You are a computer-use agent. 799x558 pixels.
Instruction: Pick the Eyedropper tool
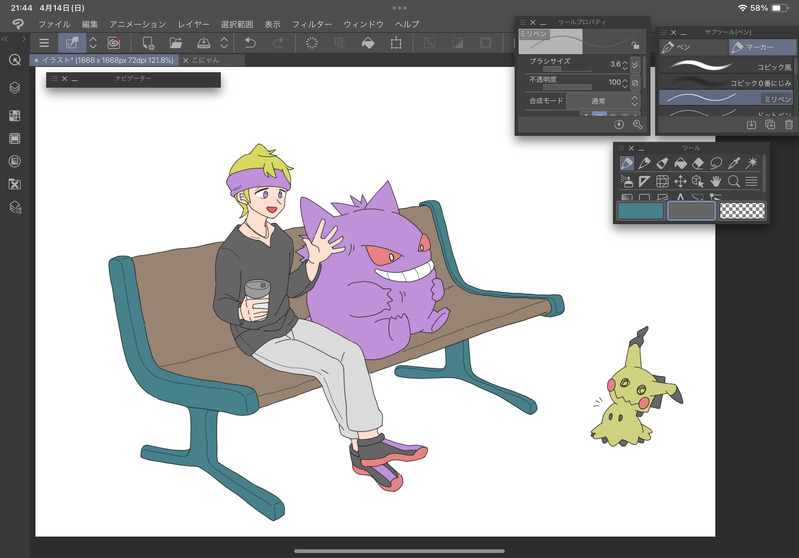tap(734, 163)
